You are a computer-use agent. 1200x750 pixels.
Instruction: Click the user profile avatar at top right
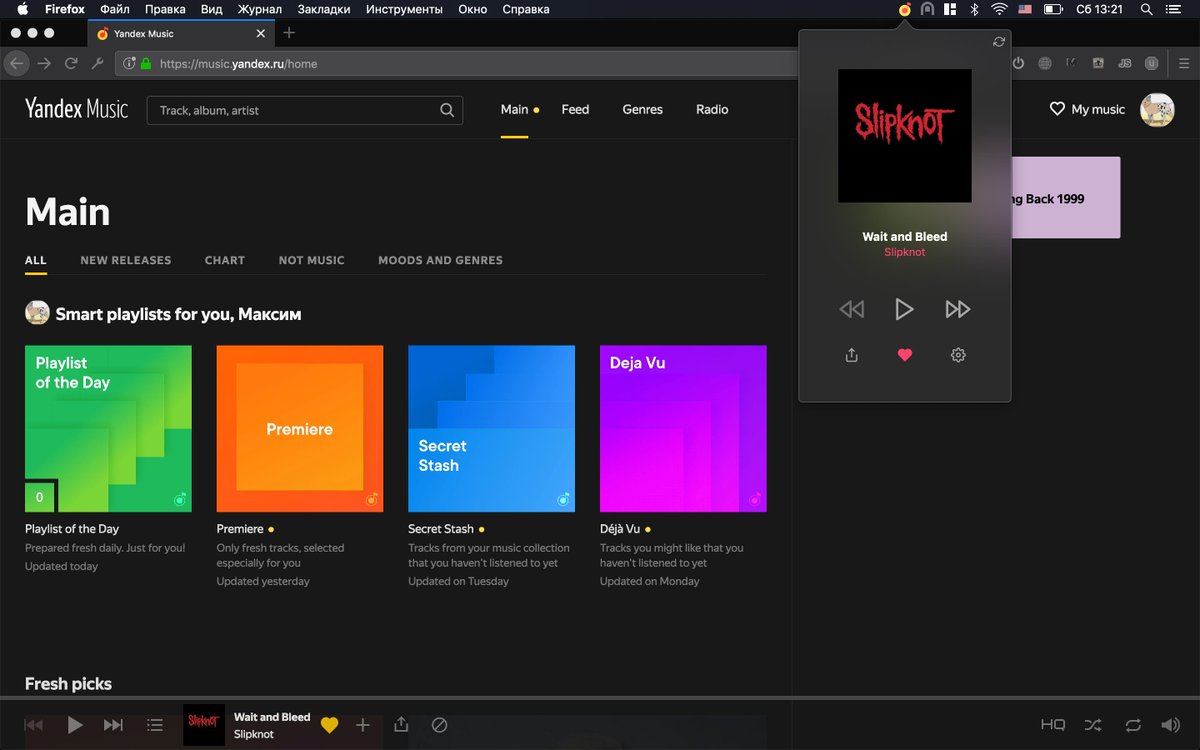click(1157, 110)
